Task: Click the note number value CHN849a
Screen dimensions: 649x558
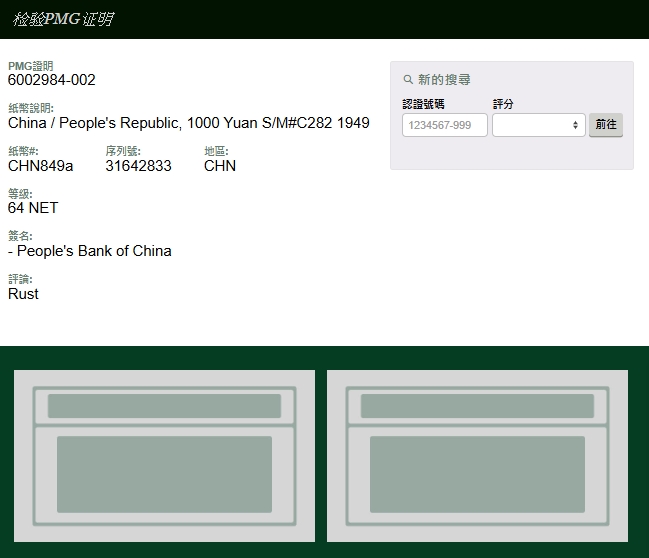Action: click(x=40, y=166)
